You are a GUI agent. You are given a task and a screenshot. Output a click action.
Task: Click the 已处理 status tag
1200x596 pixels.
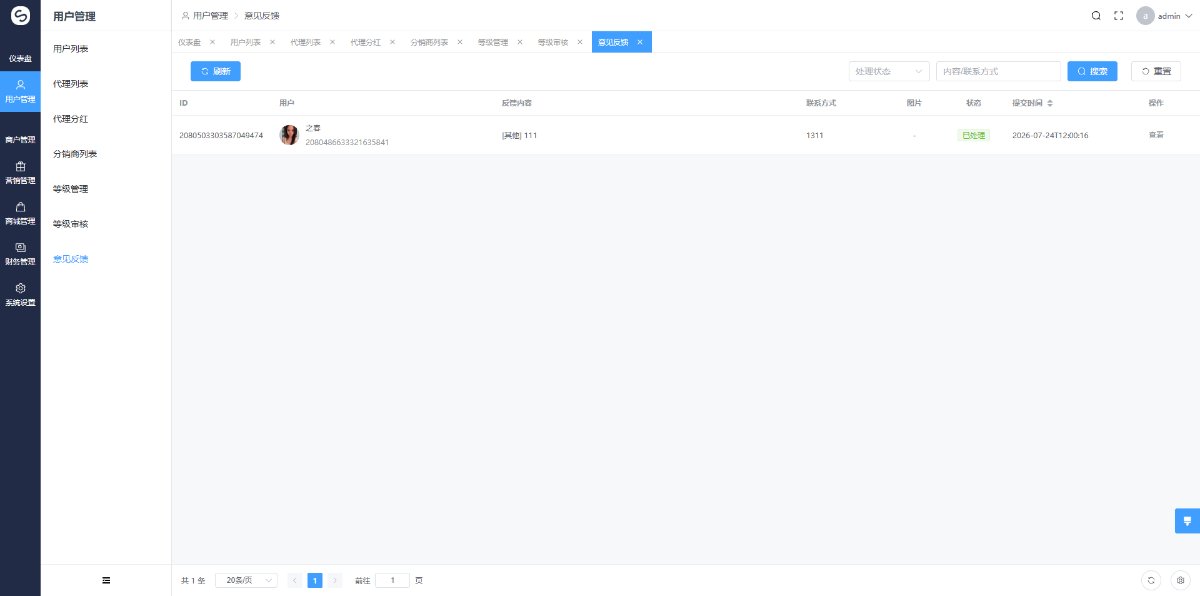tap(973, 135)
